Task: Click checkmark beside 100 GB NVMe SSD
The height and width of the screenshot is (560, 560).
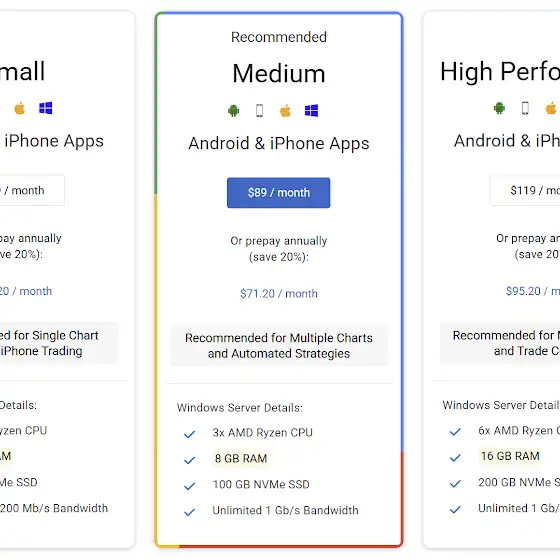Action: [x=190, y=486]
